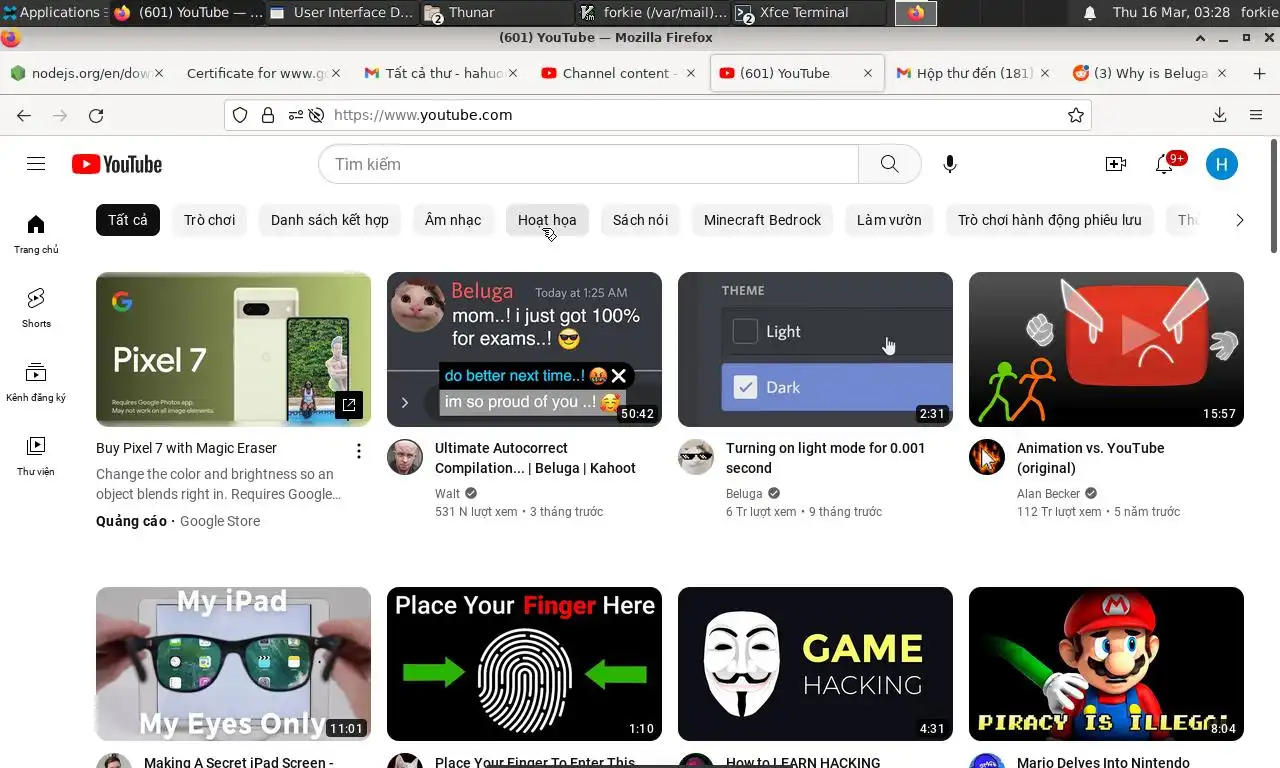Select the Sách nói filter chip

coord(640,220)
